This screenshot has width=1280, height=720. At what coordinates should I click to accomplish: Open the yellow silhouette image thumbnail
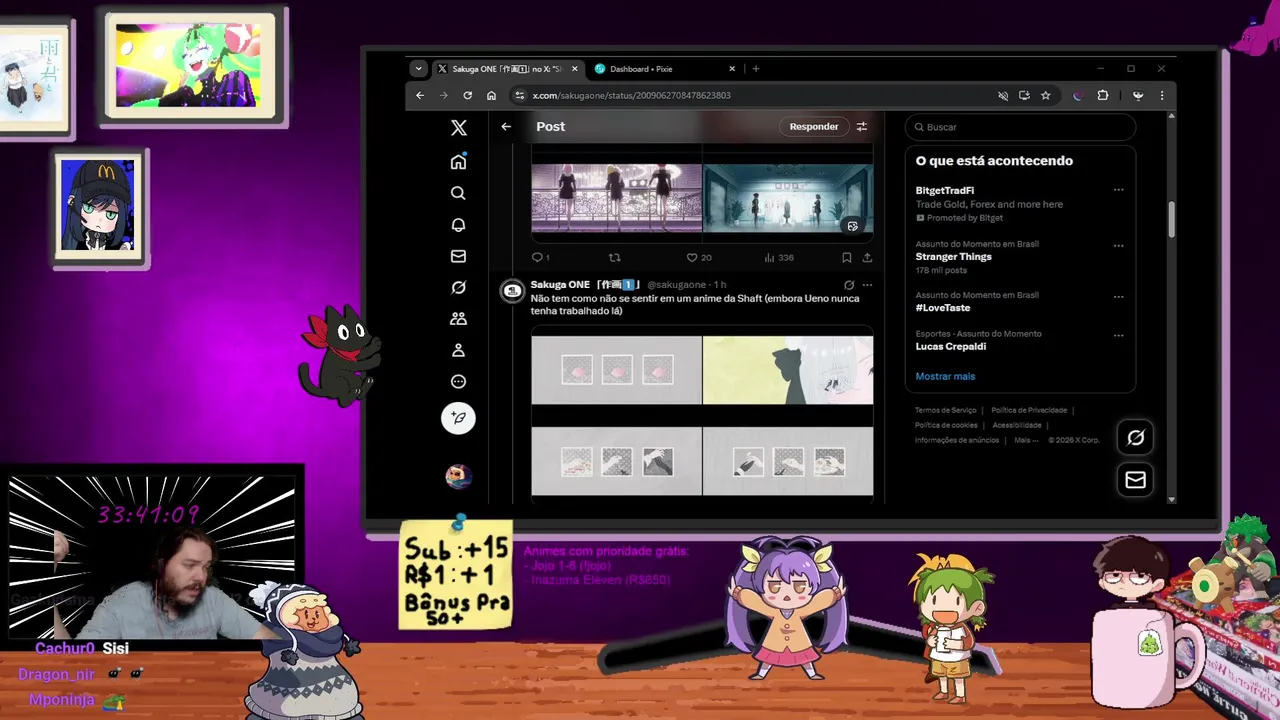pyautogui.click(x=788, y=370)
